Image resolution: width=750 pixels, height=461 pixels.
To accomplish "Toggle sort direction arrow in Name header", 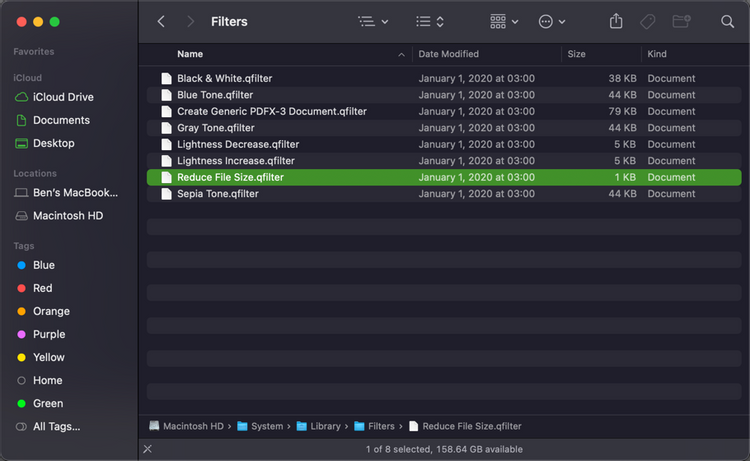I will [x=401, y=55].
